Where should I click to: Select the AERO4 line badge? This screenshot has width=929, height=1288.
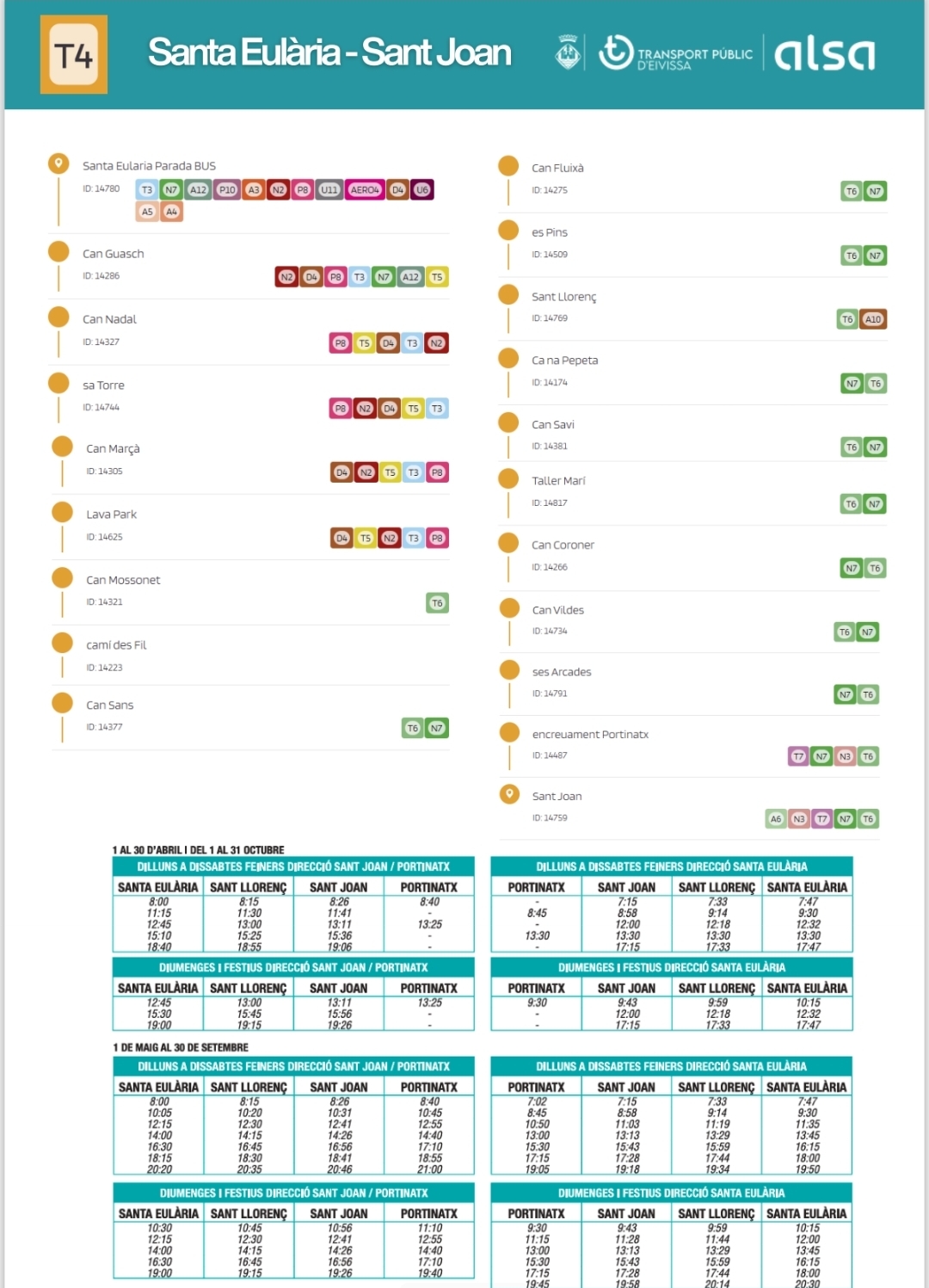[365, 189]
